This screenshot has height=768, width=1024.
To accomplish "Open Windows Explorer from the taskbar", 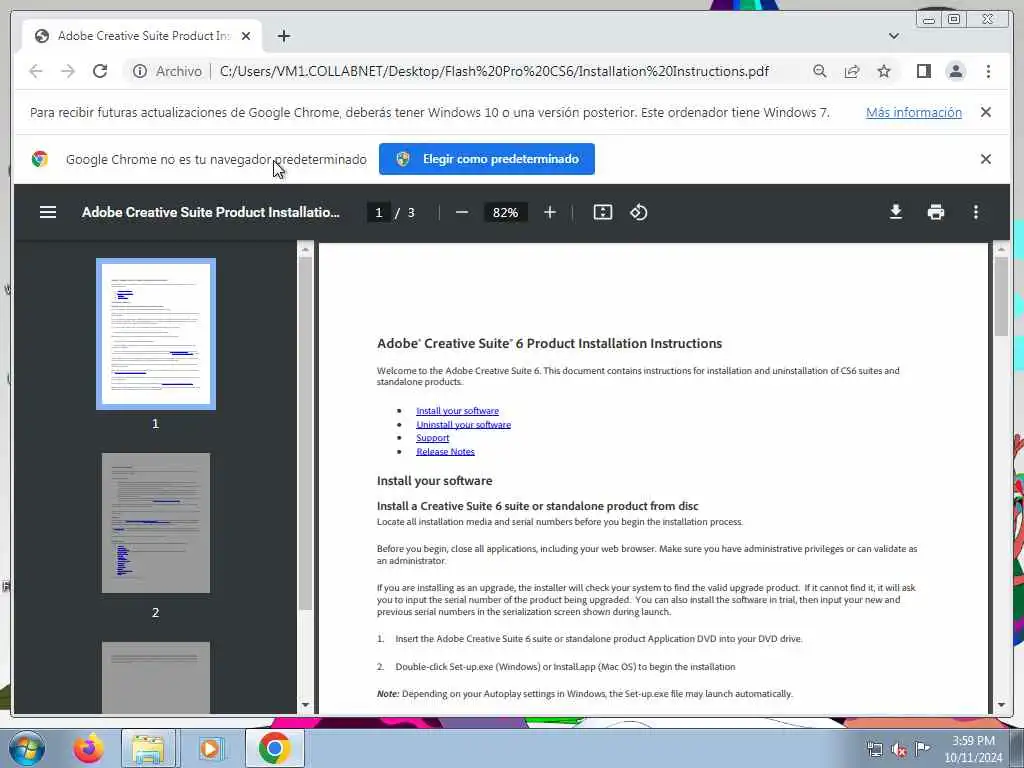I will 148,748.
